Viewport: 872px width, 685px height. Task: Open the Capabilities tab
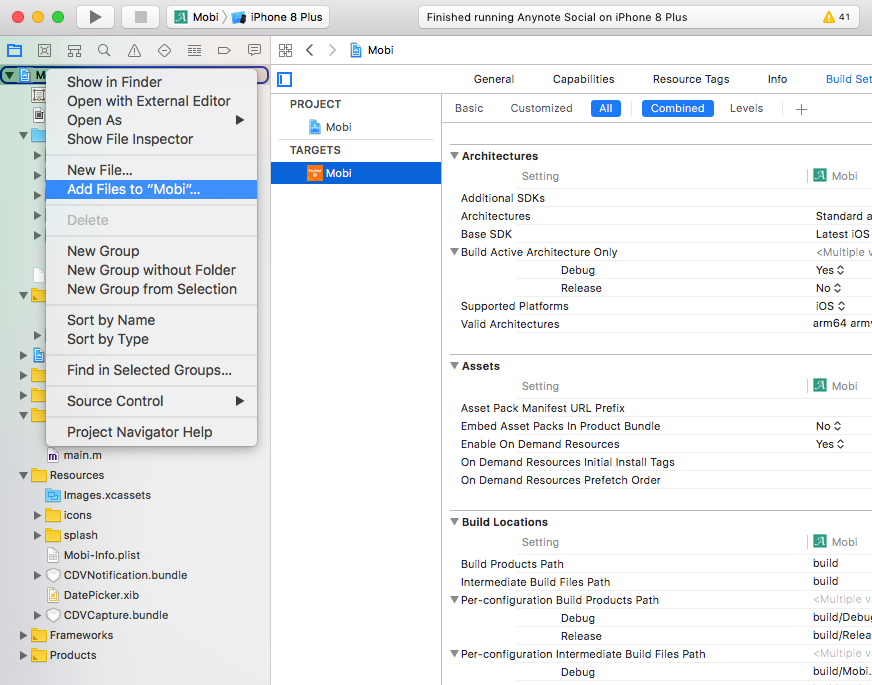click(x=583, y=79)
